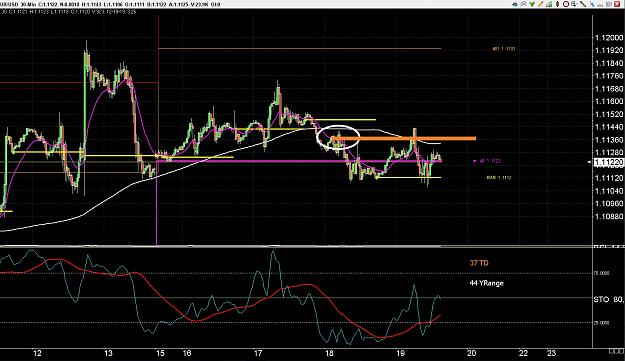This screenshot has width=625, height=361.
Task: Click the 1.11120 price axis label
Action: pos(609,178)
